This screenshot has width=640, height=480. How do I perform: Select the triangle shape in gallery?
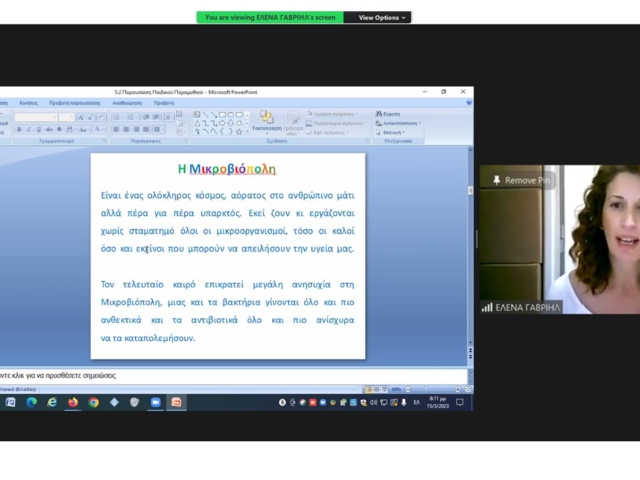pyautogui.click(x=197, y=123)
